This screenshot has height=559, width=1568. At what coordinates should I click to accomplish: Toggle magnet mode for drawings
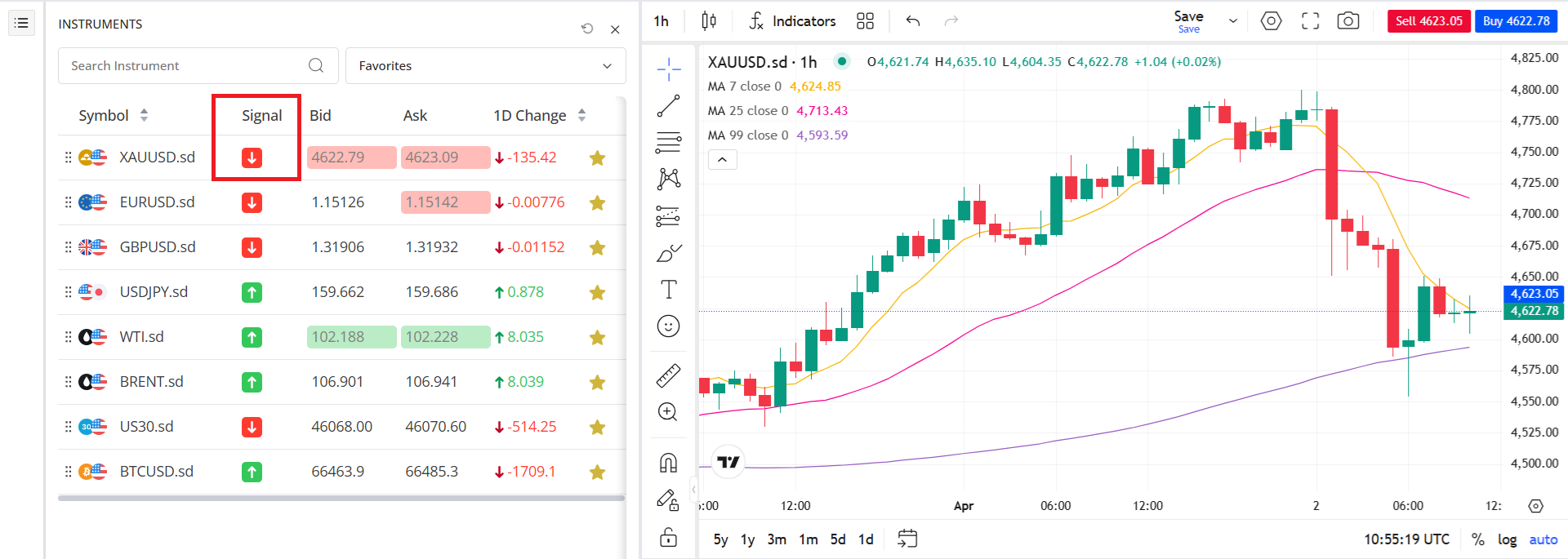point(668,463)
